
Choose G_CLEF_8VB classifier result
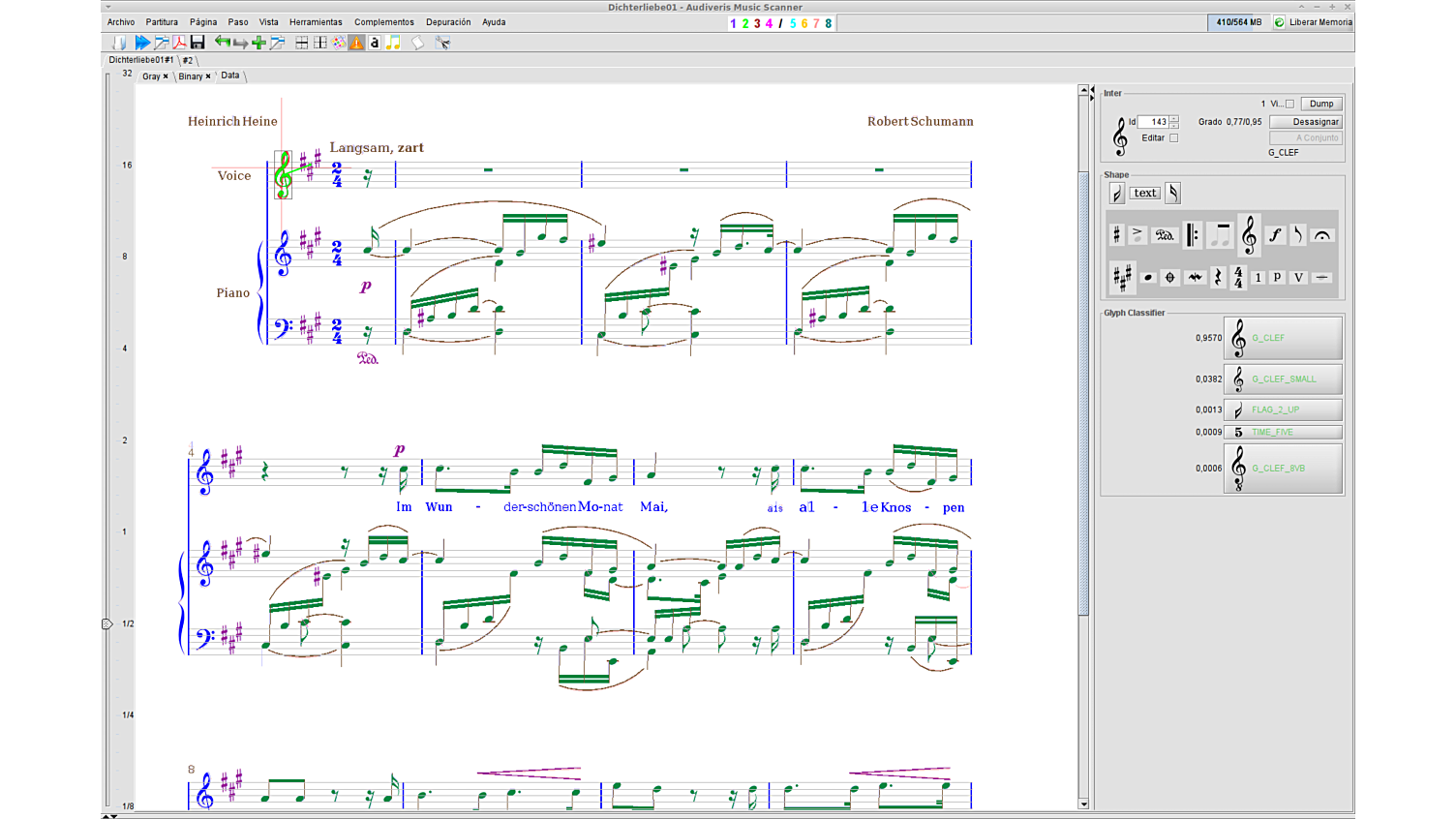[x=1283, y=468]
